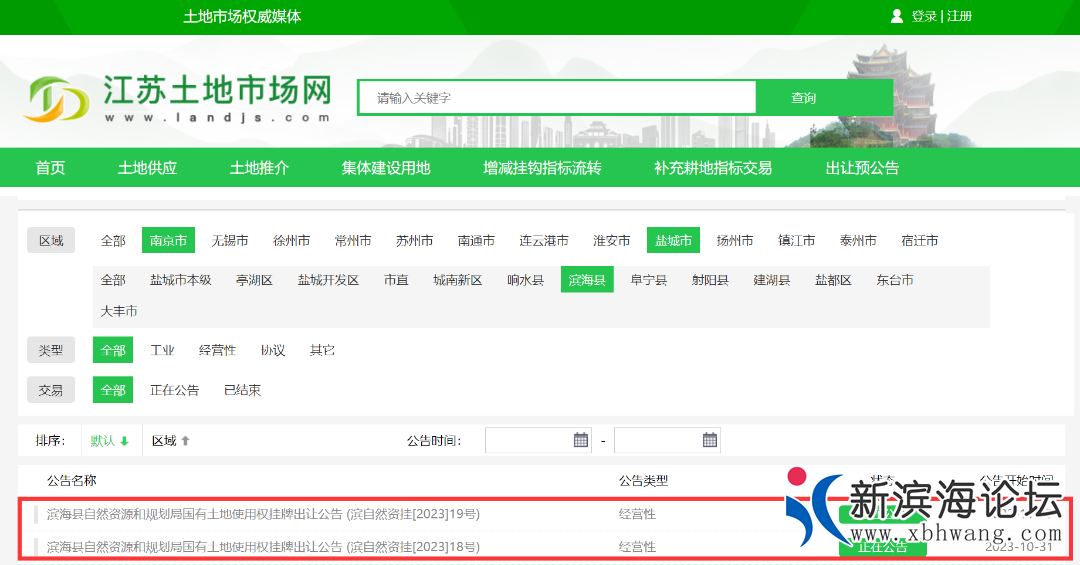This screenshot has width=1080, height=565.
Task: Click the user profile icon beside 登录
Action: click(x=896, y=16)
